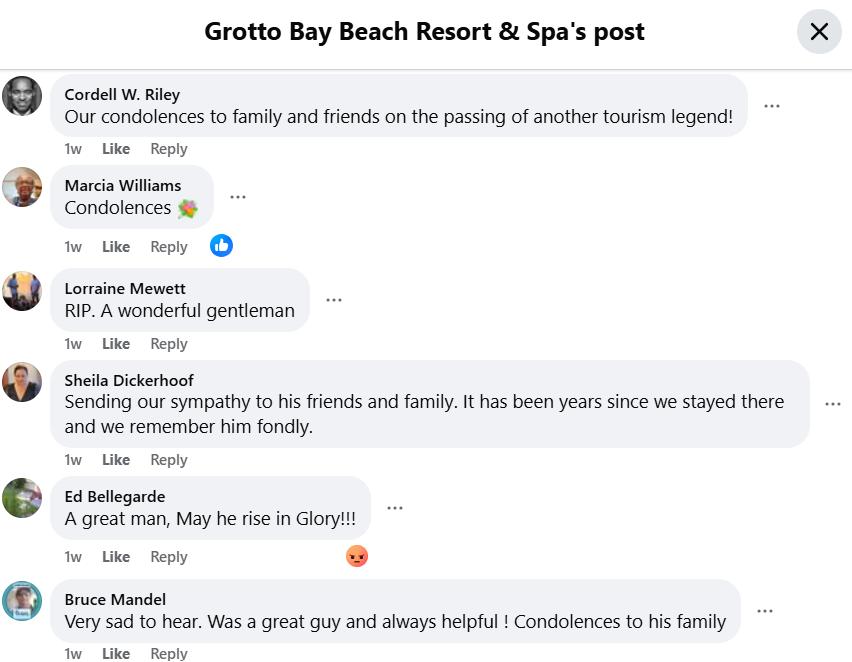Open options menu for Marcia Williams' comment

[x=238, y=197]
